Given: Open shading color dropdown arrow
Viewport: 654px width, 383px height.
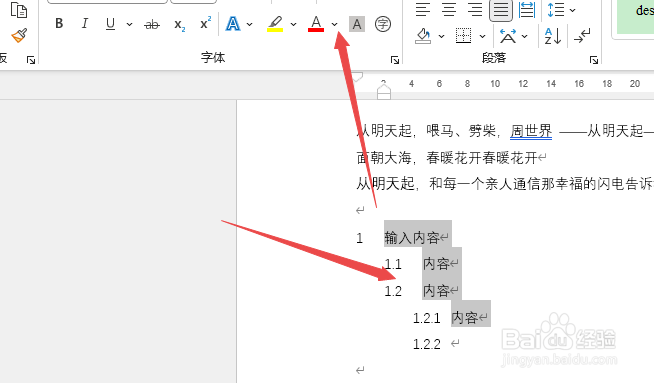Looking at the screenshot, I should [441, 37].
